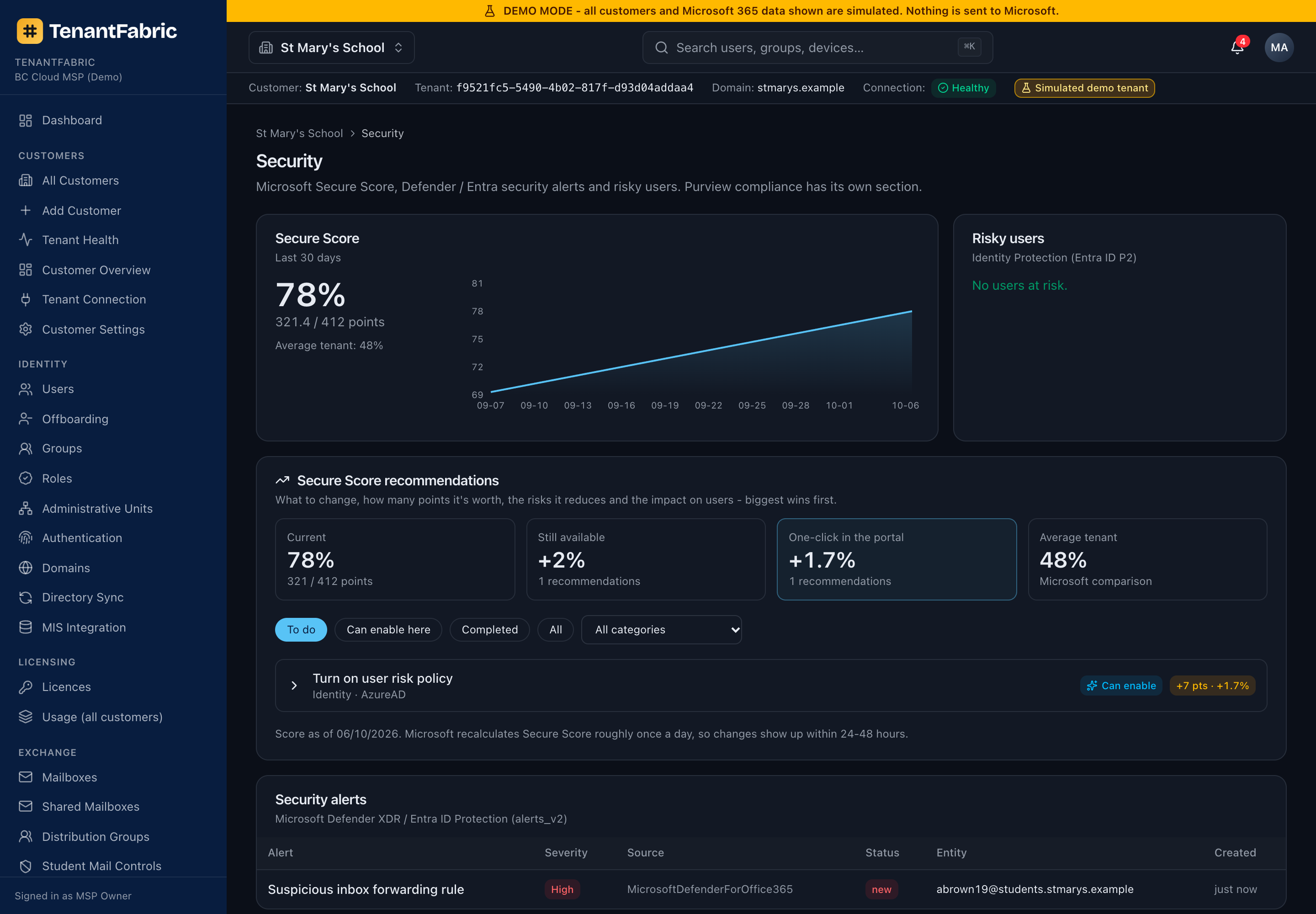
Task: Click the Simulated demo tenant badge
Action: [x=1084, y=88]
